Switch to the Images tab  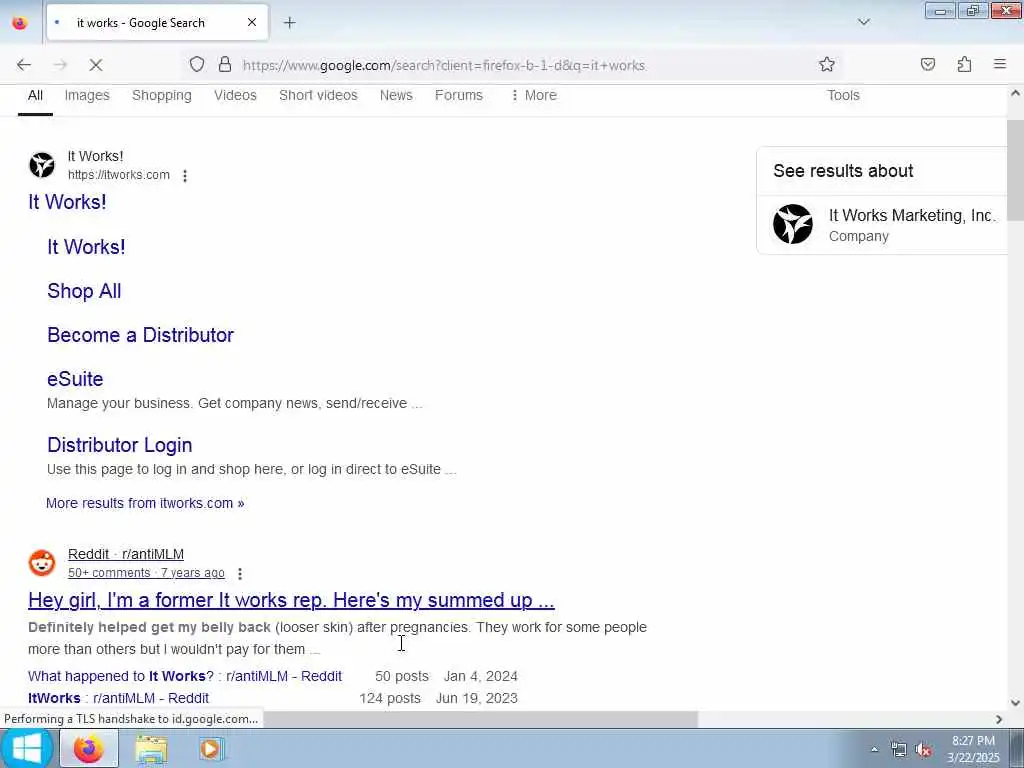pyautogui.click(x=87, y=95)
